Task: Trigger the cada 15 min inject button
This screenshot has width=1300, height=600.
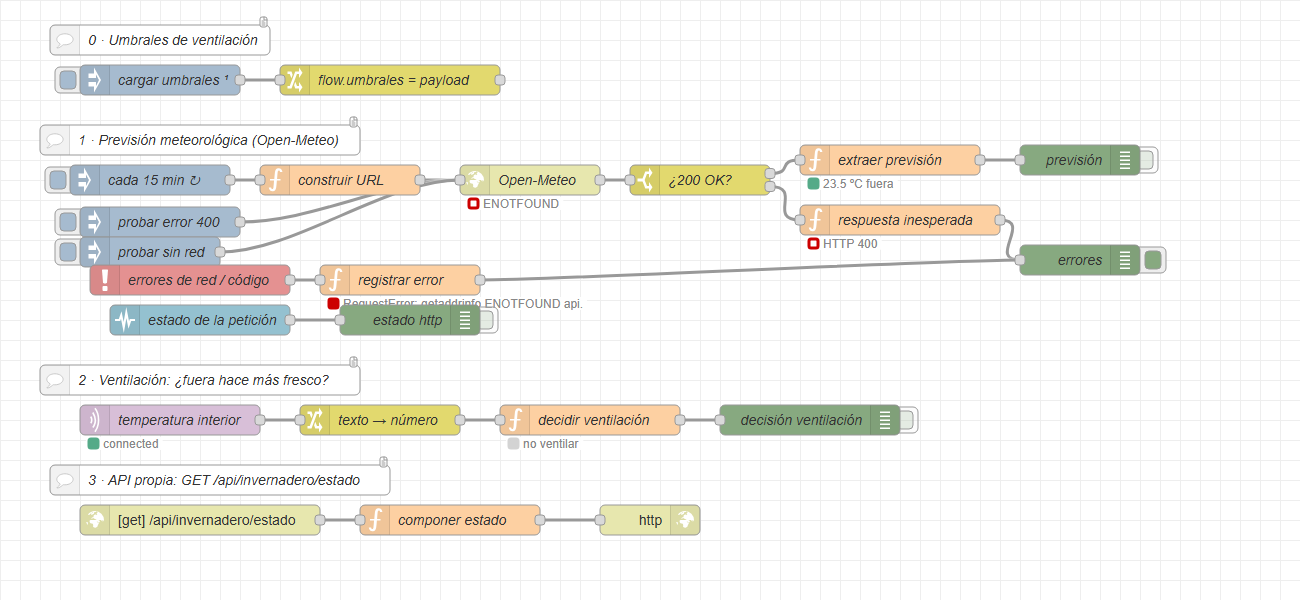Action: (58, 180)
